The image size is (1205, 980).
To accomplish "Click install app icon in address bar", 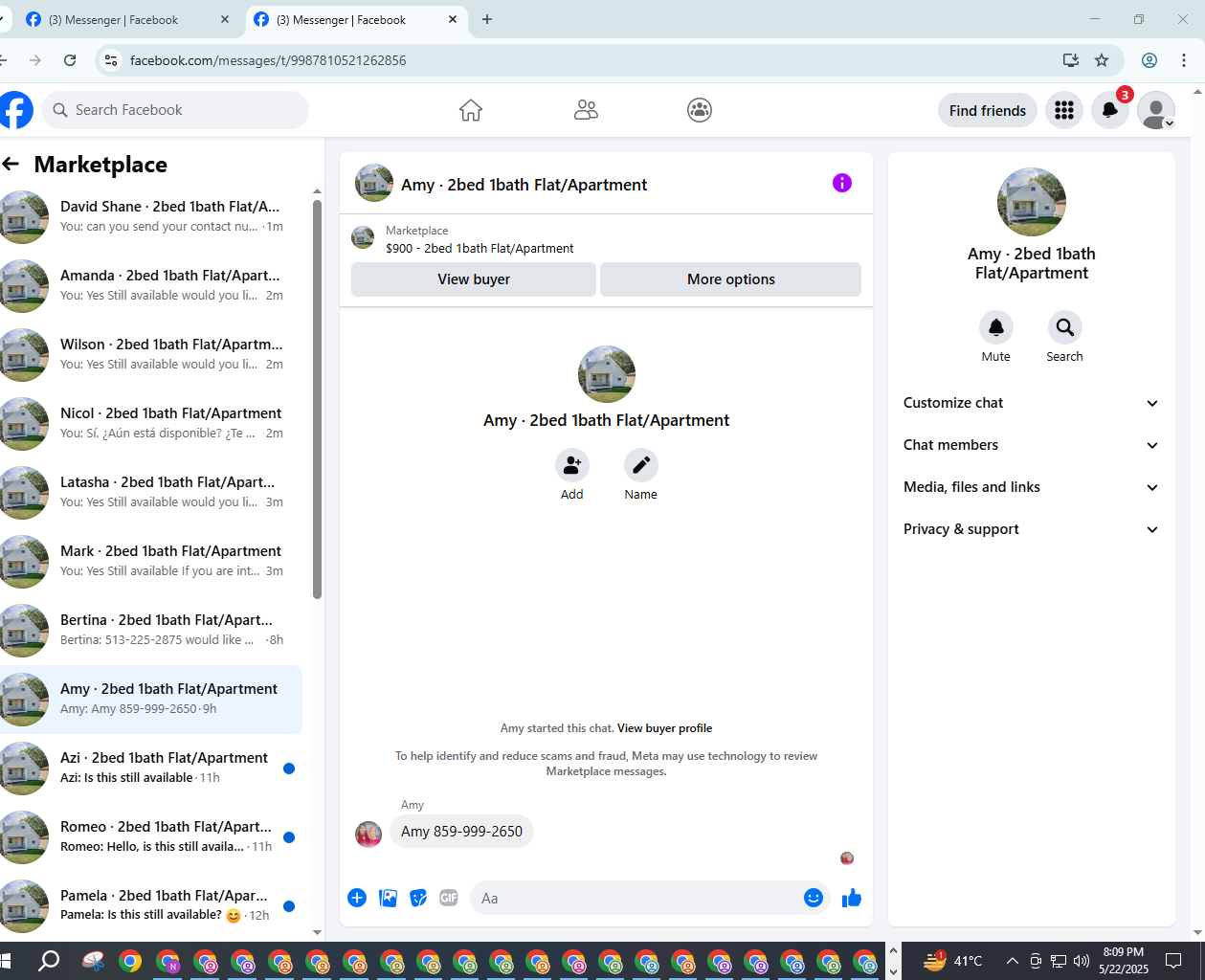I will (x=1071, y=60).
